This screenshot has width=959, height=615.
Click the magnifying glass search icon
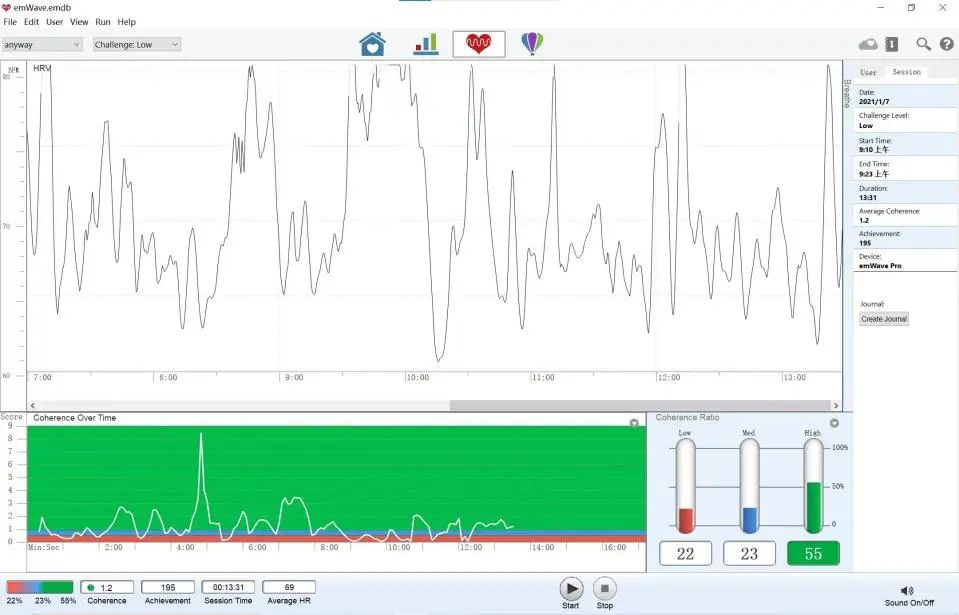pos(923,44)
